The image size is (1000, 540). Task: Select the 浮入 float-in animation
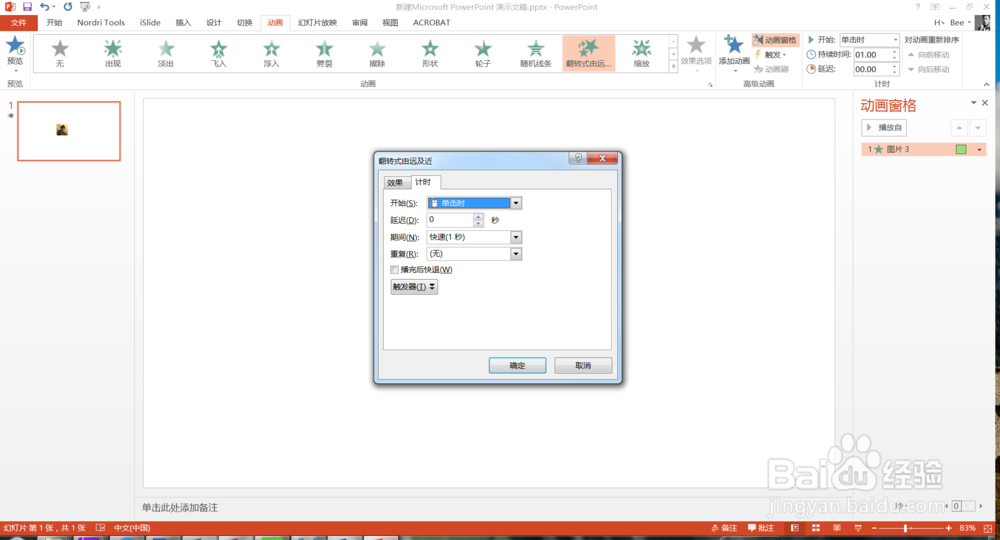(272, 53)
